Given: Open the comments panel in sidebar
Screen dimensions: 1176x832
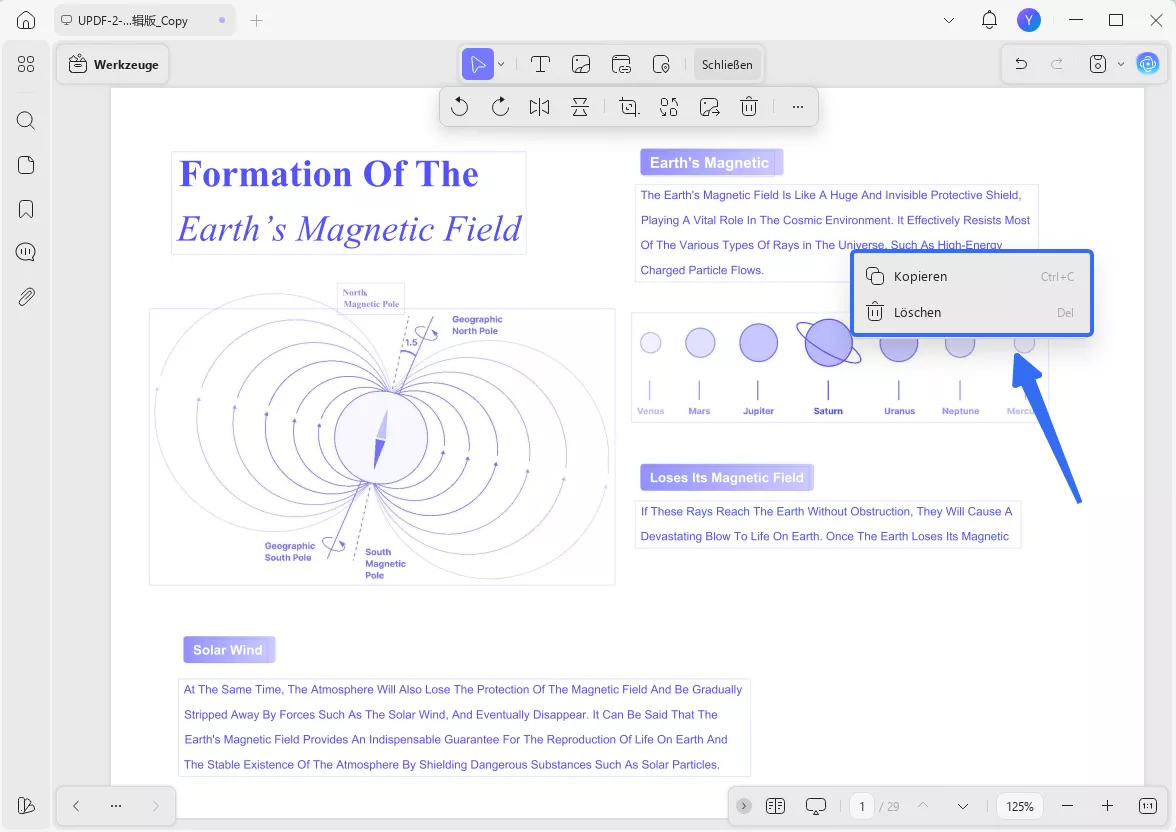Looking at the screenshot, I should 26,252.
